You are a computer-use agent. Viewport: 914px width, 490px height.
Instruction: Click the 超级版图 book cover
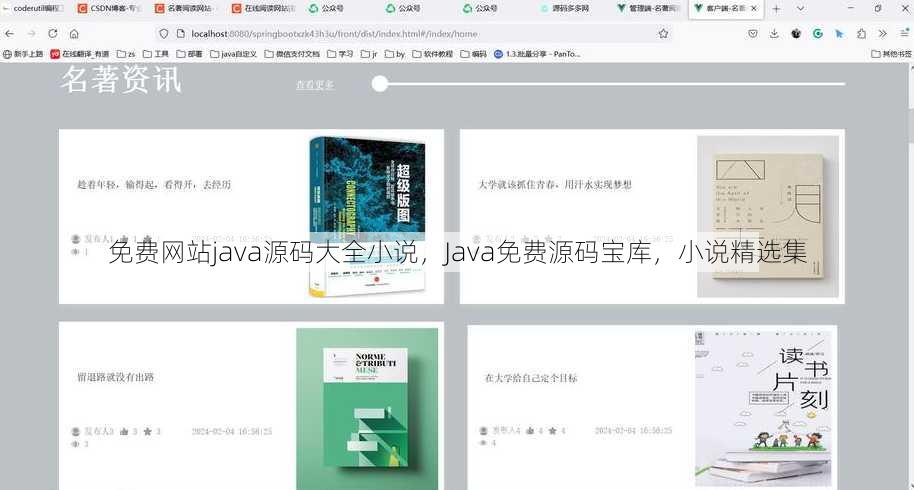367,216
